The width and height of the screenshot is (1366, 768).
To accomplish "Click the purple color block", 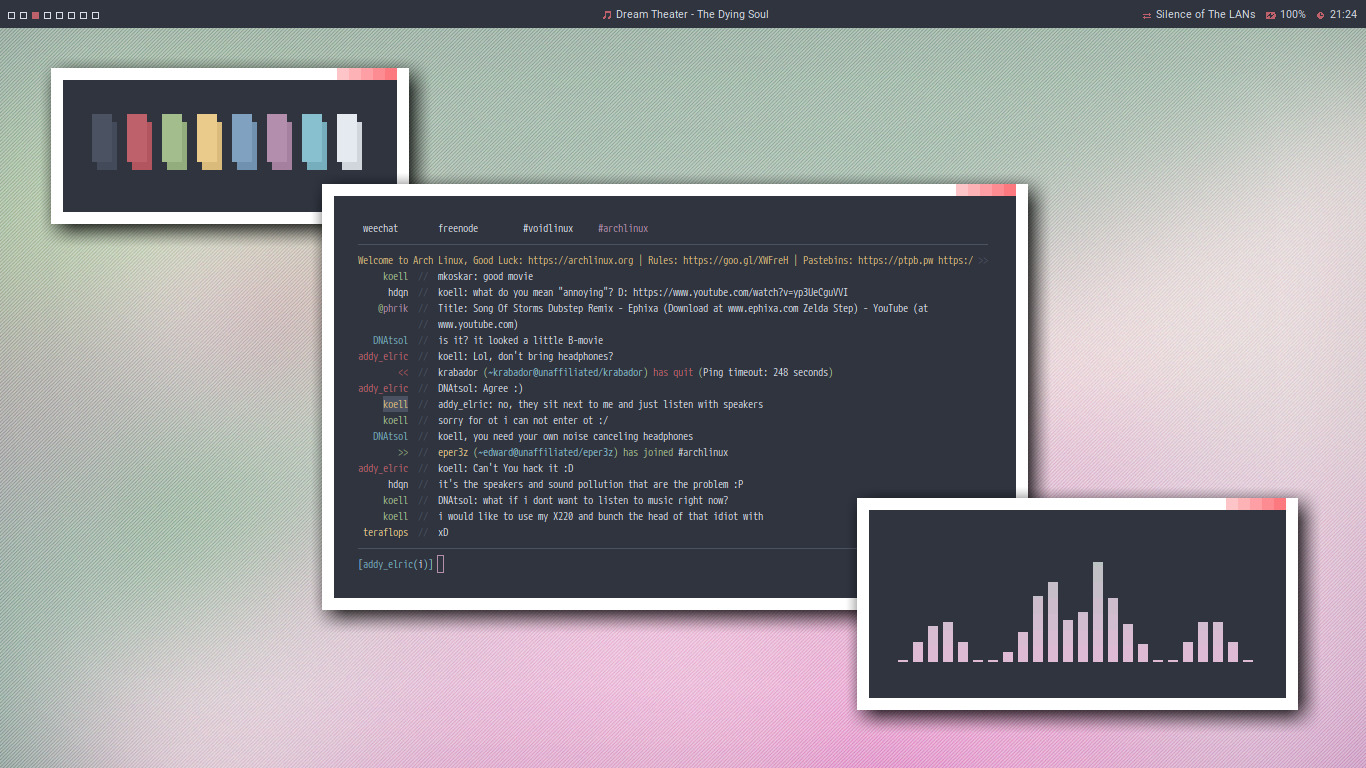I will [279, 140].
